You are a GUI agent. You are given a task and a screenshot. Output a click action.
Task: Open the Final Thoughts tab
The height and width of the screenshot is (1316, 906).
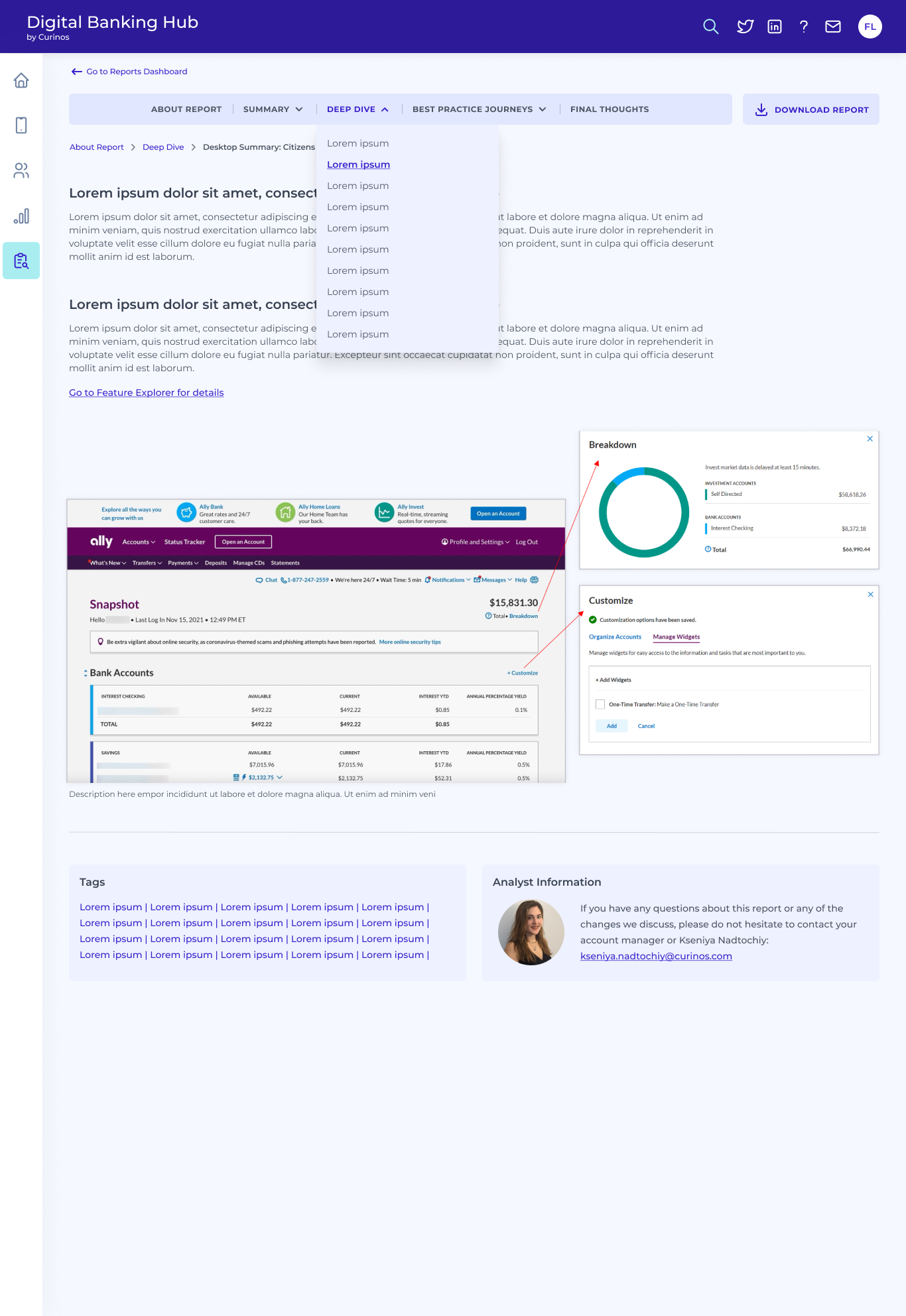point(610,109)
